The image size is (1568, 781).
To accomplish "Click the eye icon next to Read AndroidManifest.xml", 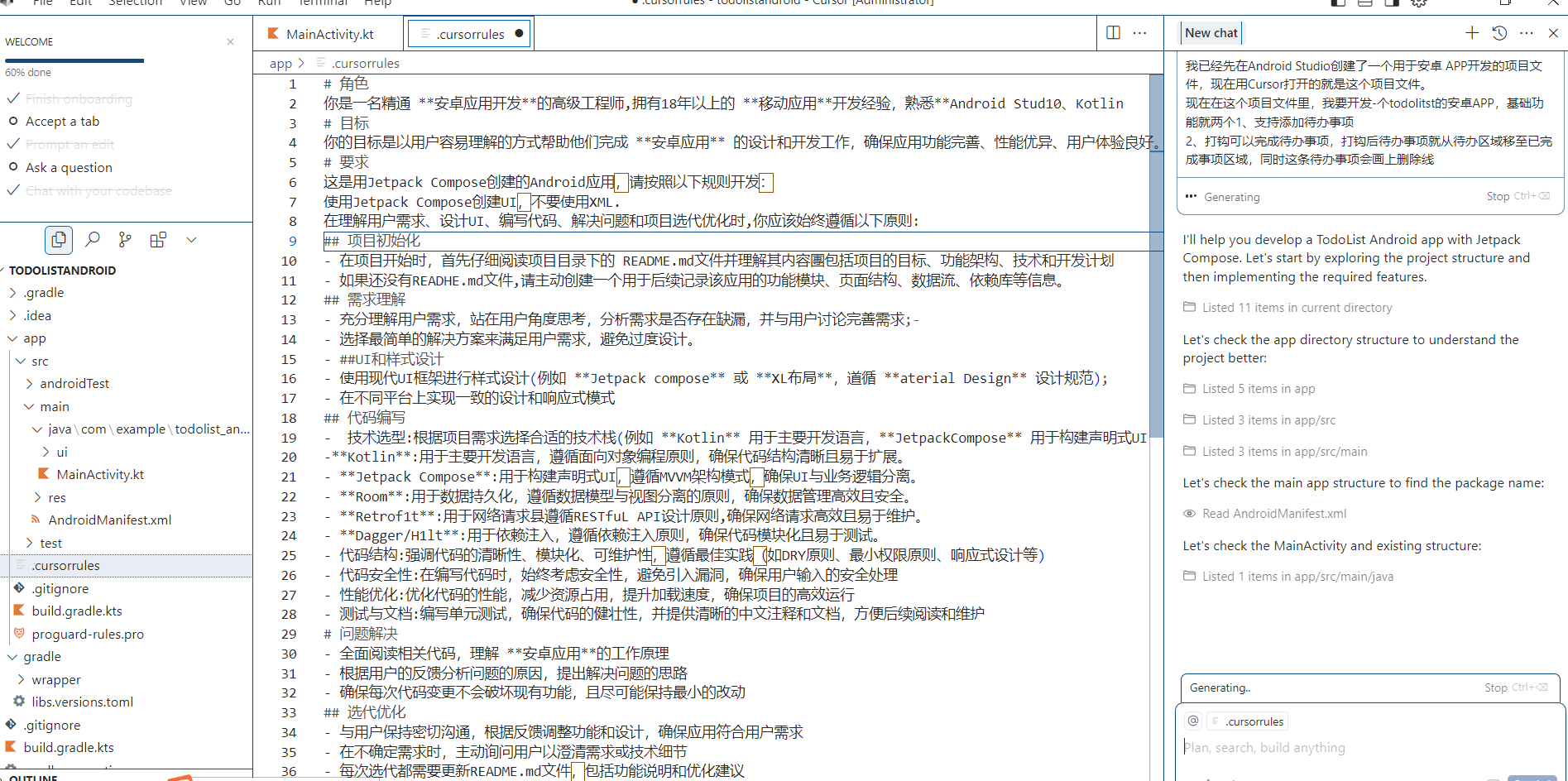I will click(1189, 513).
